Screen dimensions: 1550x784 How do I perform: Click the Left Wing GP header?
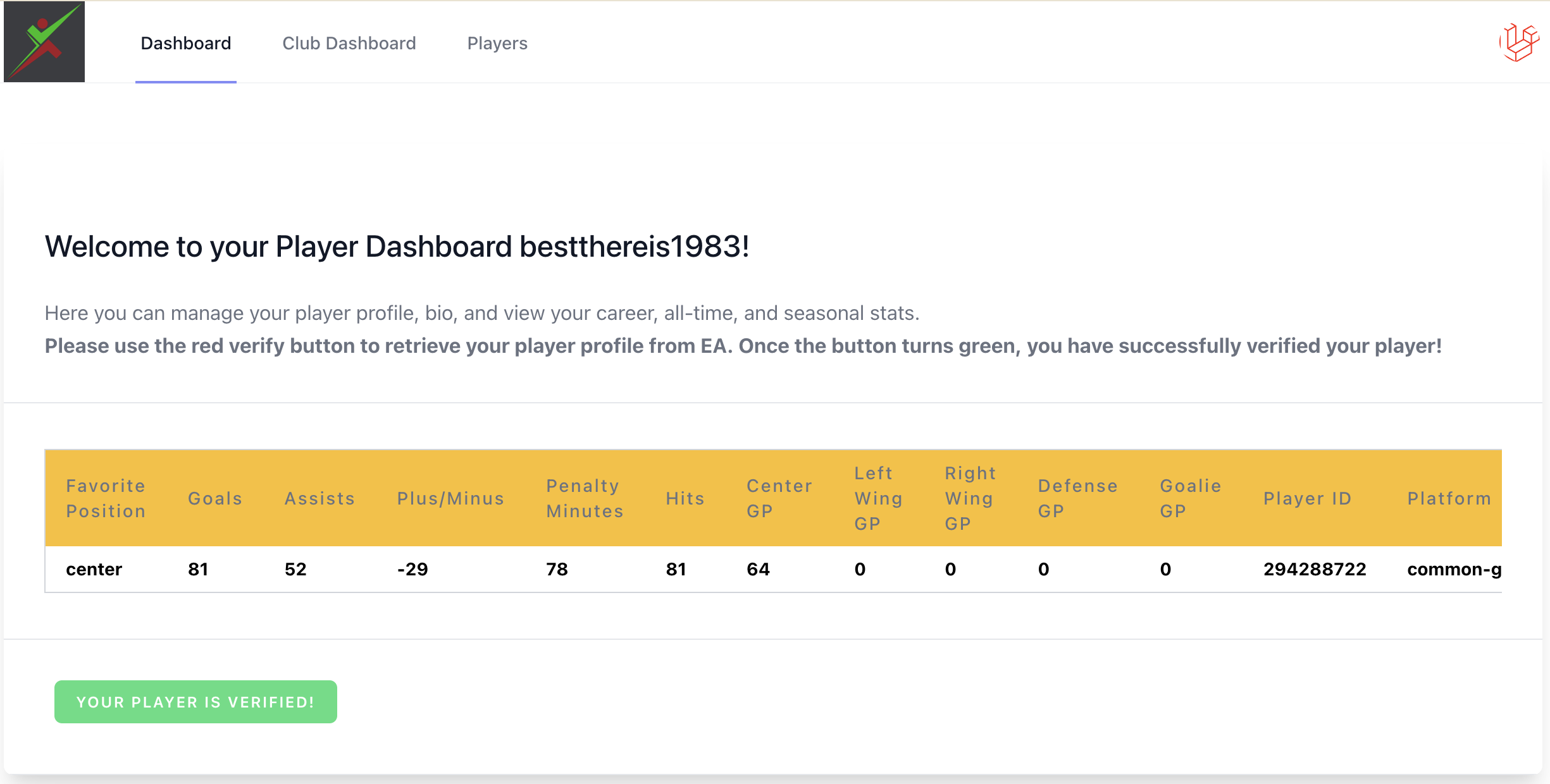[878, 498]
